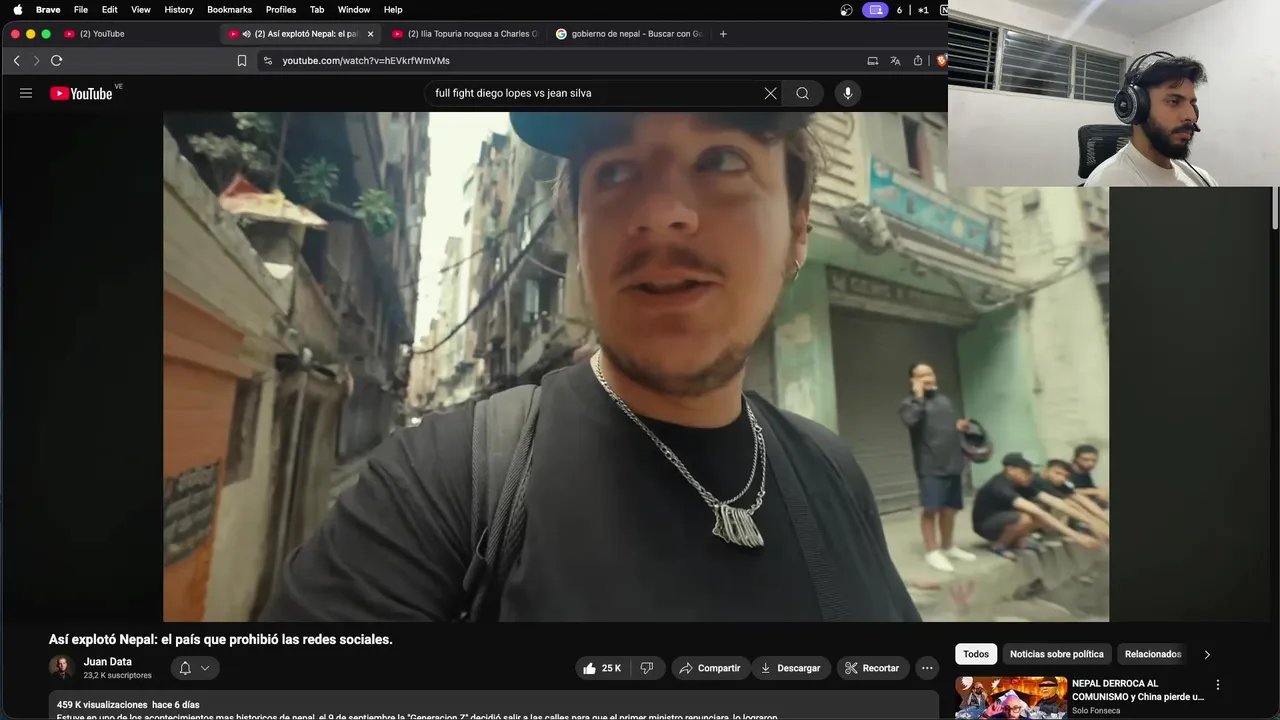Share this page from address bar
Viewport: 1280px width, 720px height.
click(918, 61)
